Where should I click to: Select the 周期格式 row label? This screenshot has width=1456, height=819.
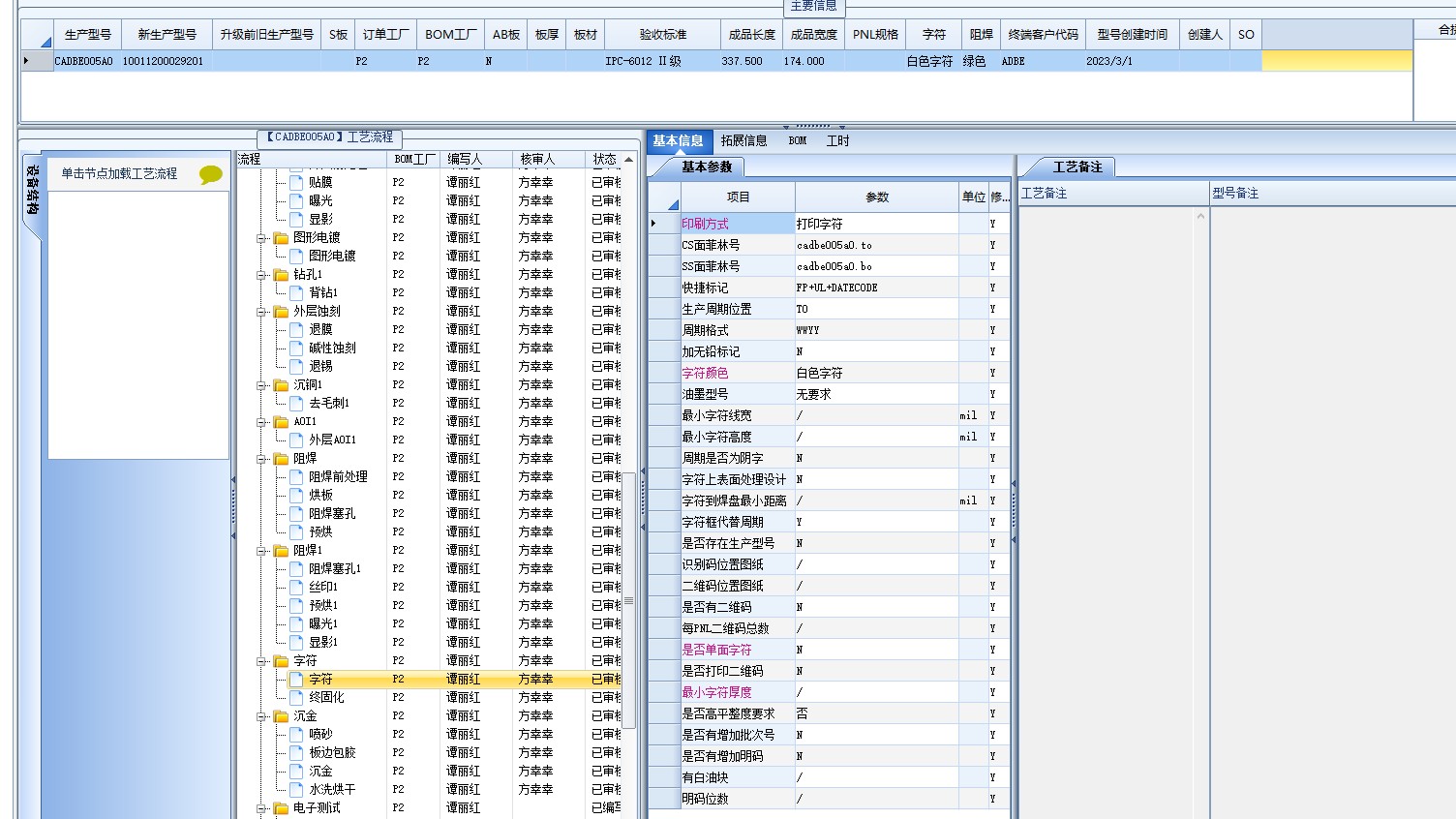coord(737,330)
